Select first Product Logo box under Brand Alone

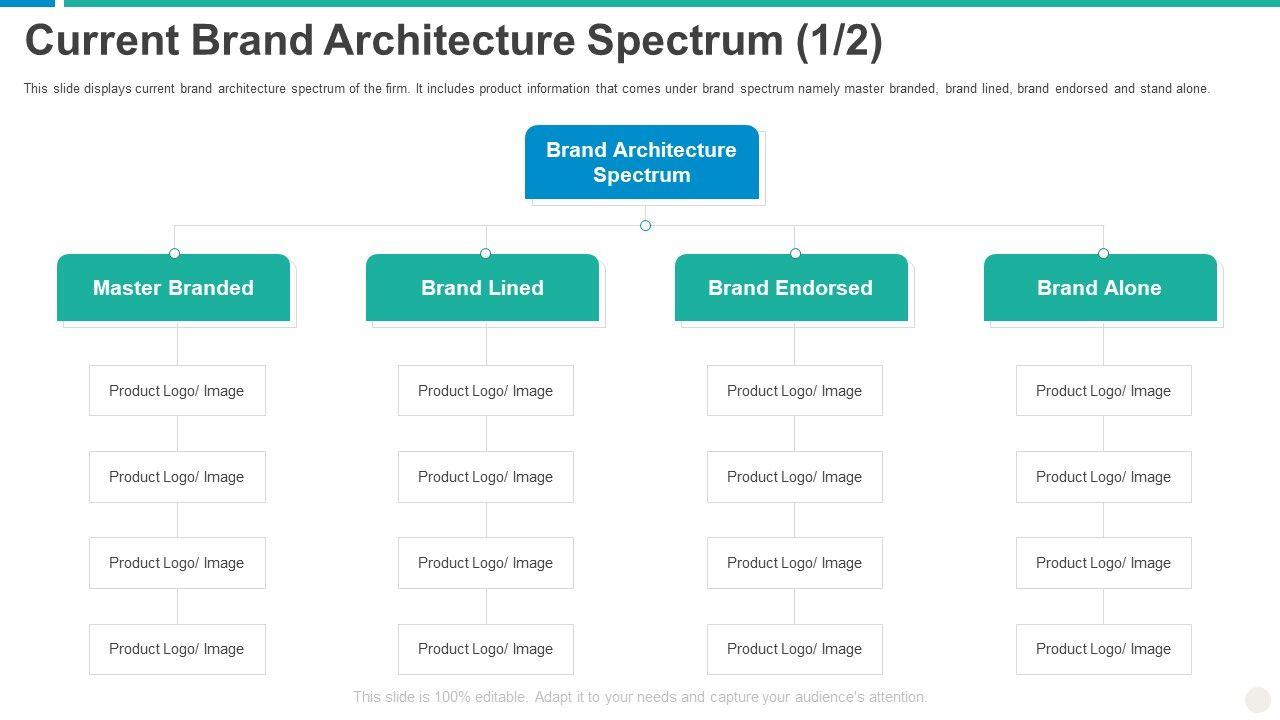(1104, 391)
